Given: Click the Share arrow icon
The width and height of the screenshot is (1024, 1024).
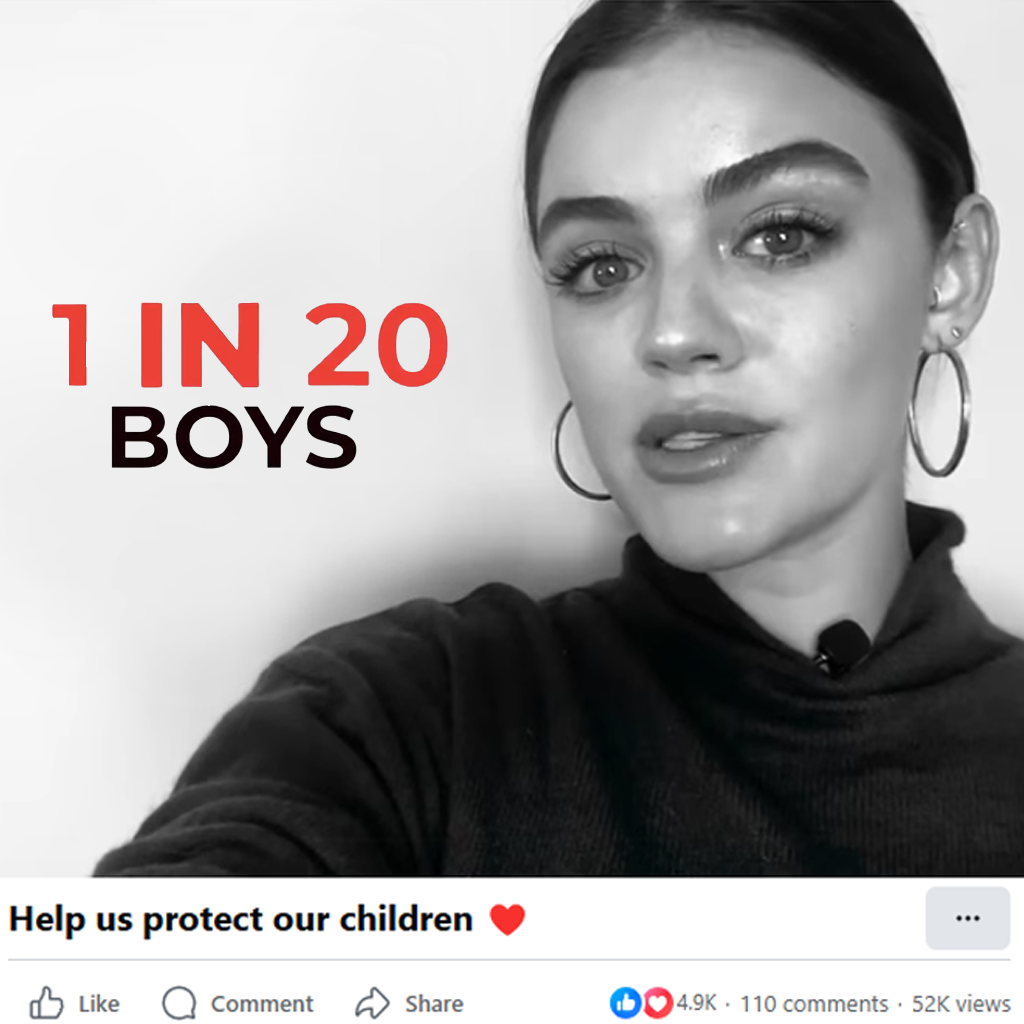Looking at the screenshot, I should pyautogui.click(x=372, y=1002).
